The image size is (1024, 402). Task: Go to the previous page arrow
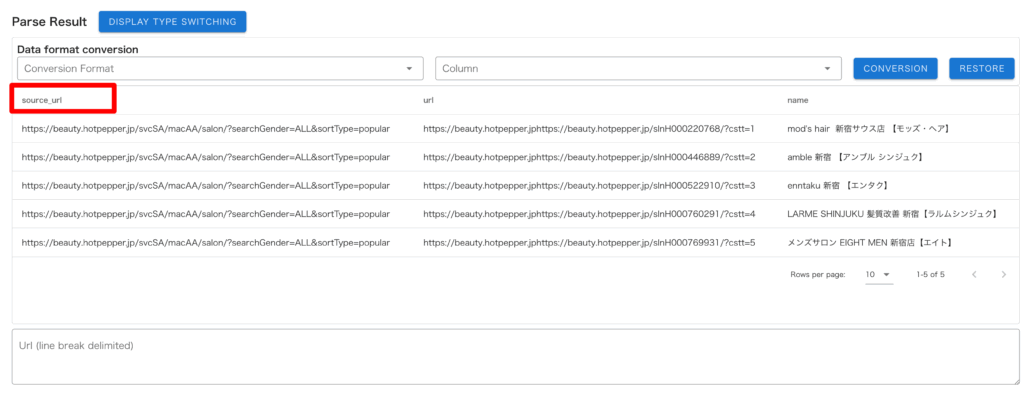click(x=974, y=274)
